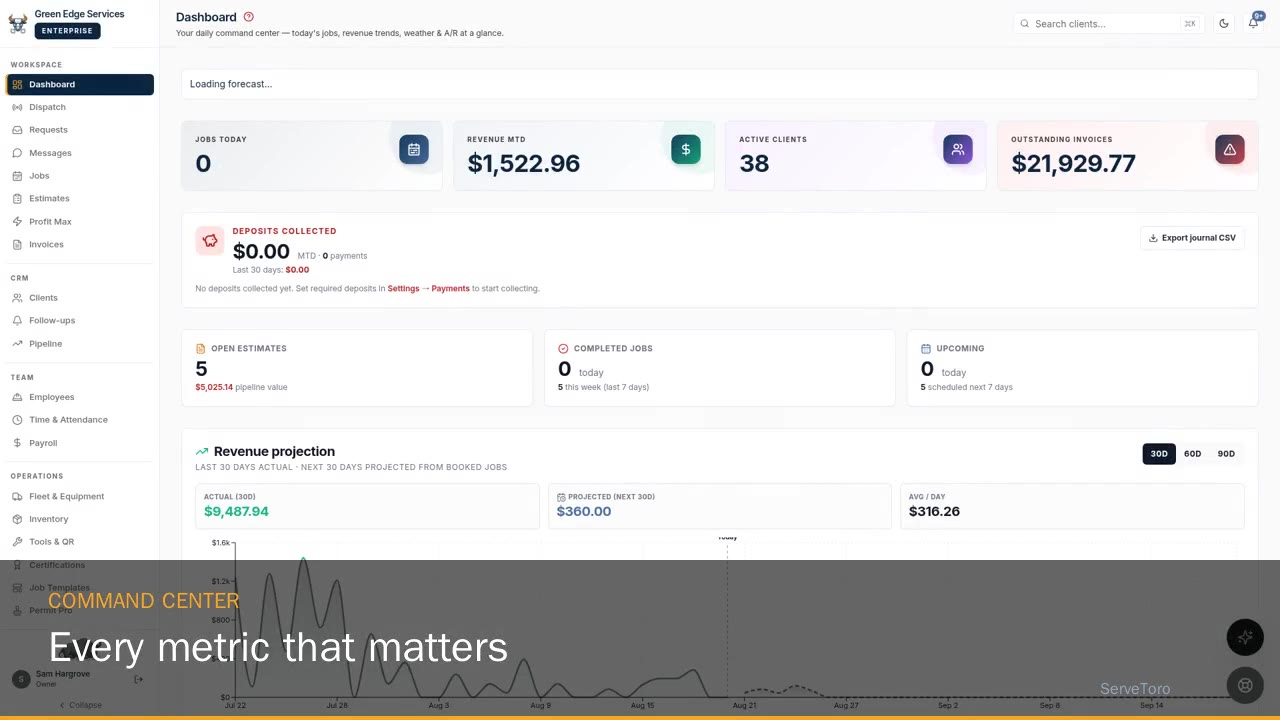Click the Enterprise plan badge

pos(67,31)
